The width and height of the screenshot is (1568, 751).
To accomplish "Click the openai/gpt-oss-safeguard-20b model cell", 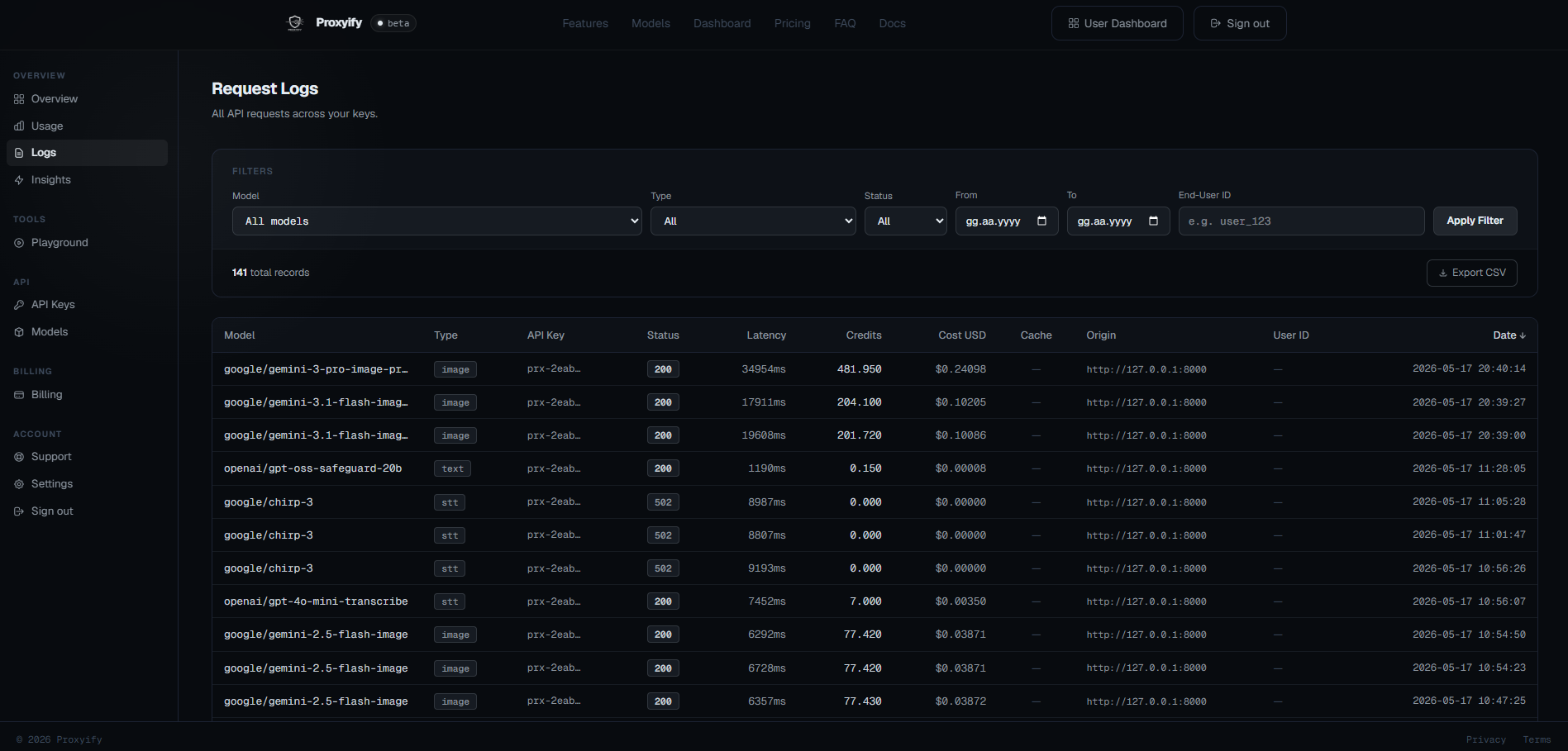I will click(x=312, y=468).
